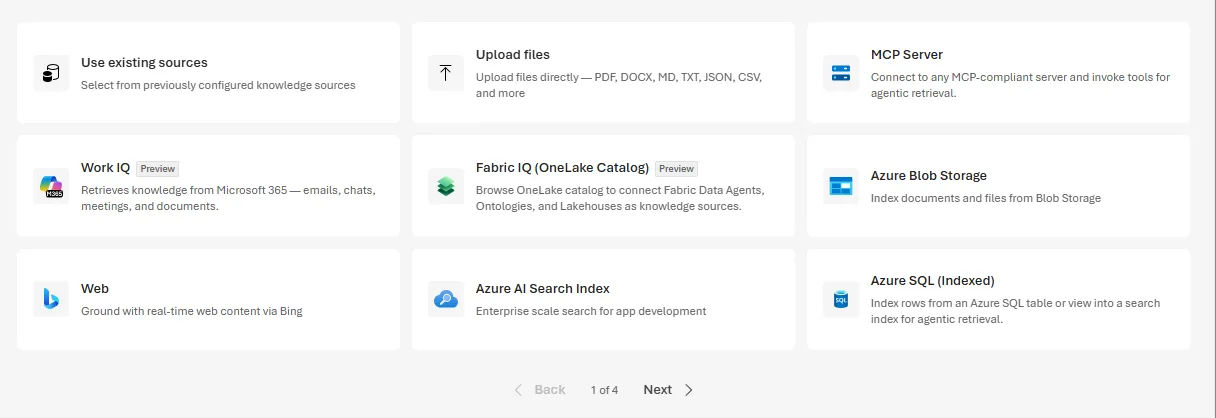Select the Azure Blob Storage title
The image size is (1216, 418).
click(x=929, y=175)
